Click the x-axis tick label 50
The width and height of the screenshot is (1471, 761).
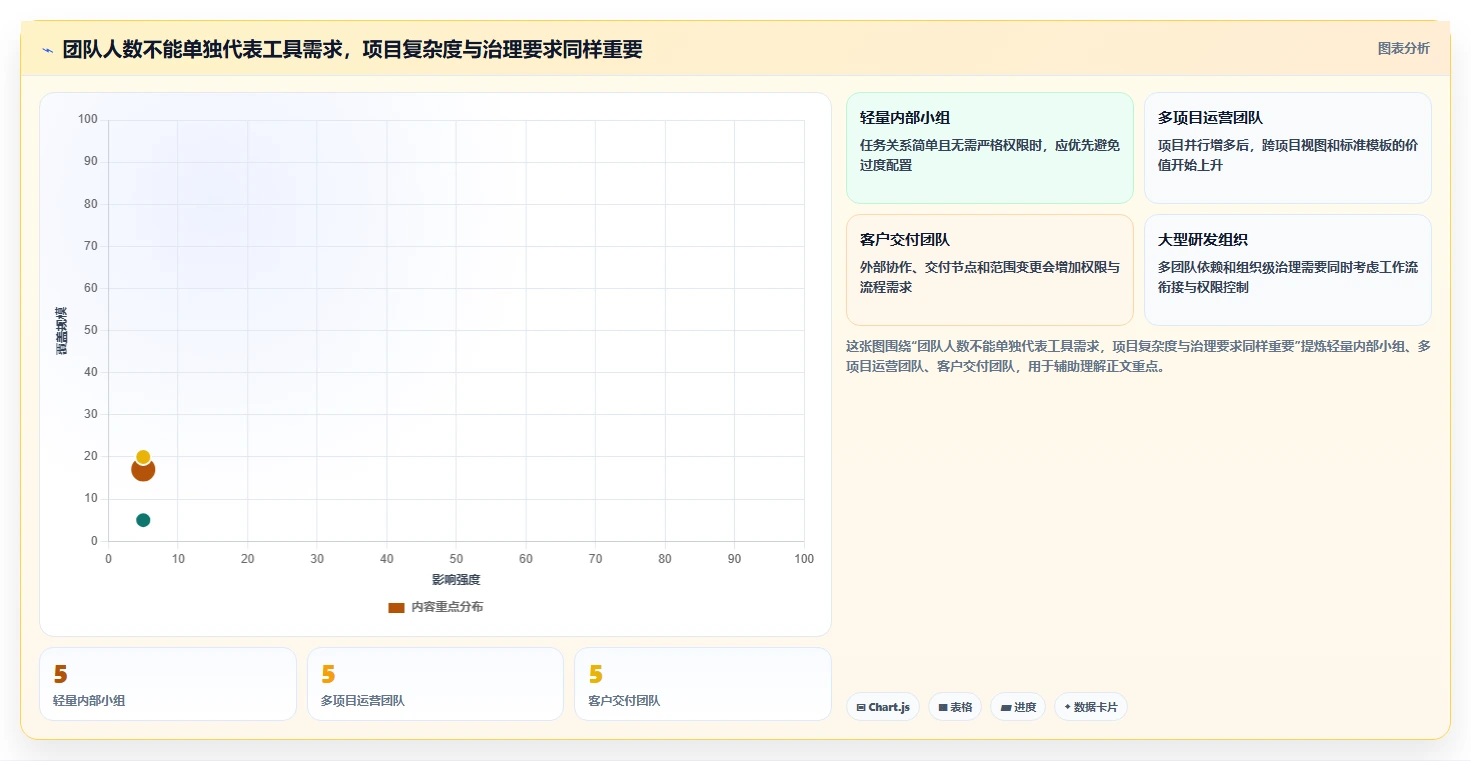456,559
